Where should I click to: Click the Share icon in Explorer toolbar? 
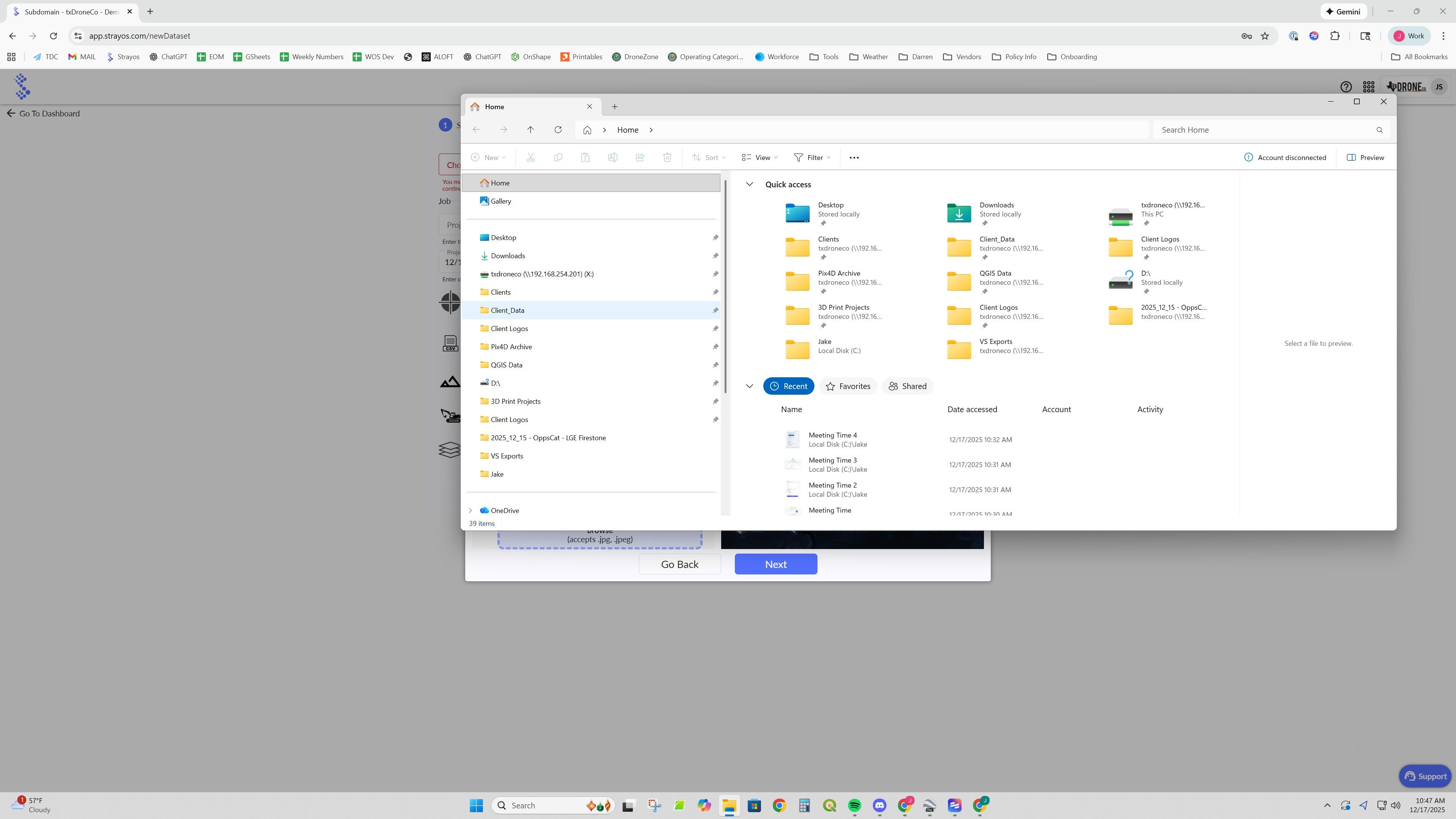click(640, 158)
